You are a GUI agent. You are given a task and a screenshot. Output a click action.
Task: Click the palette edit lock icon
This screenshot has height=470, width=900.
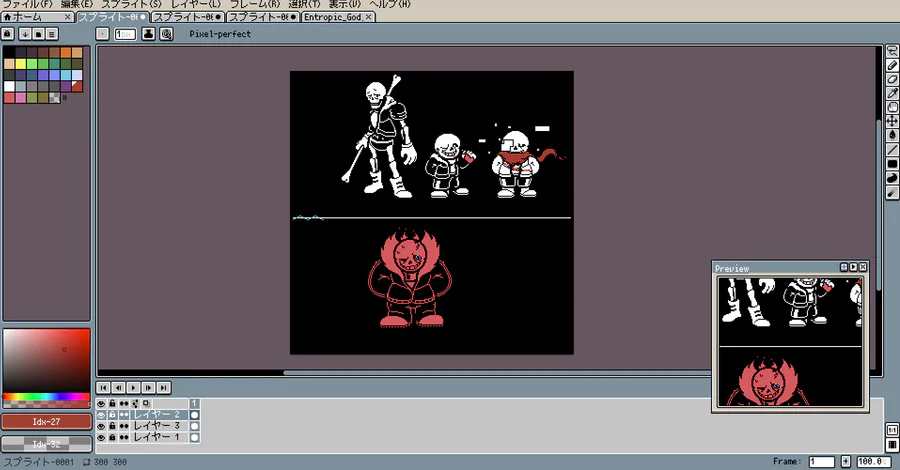pos(8,34)
